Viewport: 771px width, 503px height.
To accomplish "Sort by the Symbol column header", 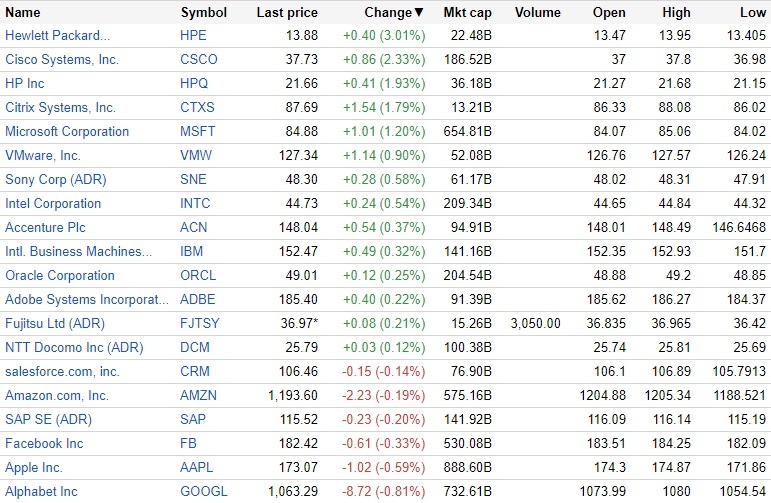I will tap(203, 13).
